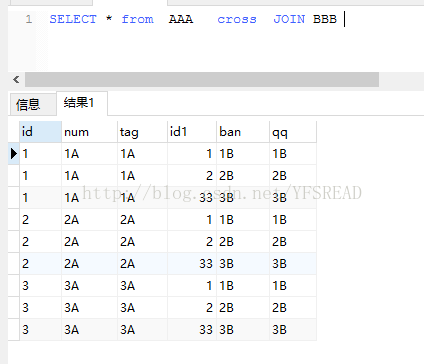Click the id column header
The image size is (424, 364).
coord(40,132)
